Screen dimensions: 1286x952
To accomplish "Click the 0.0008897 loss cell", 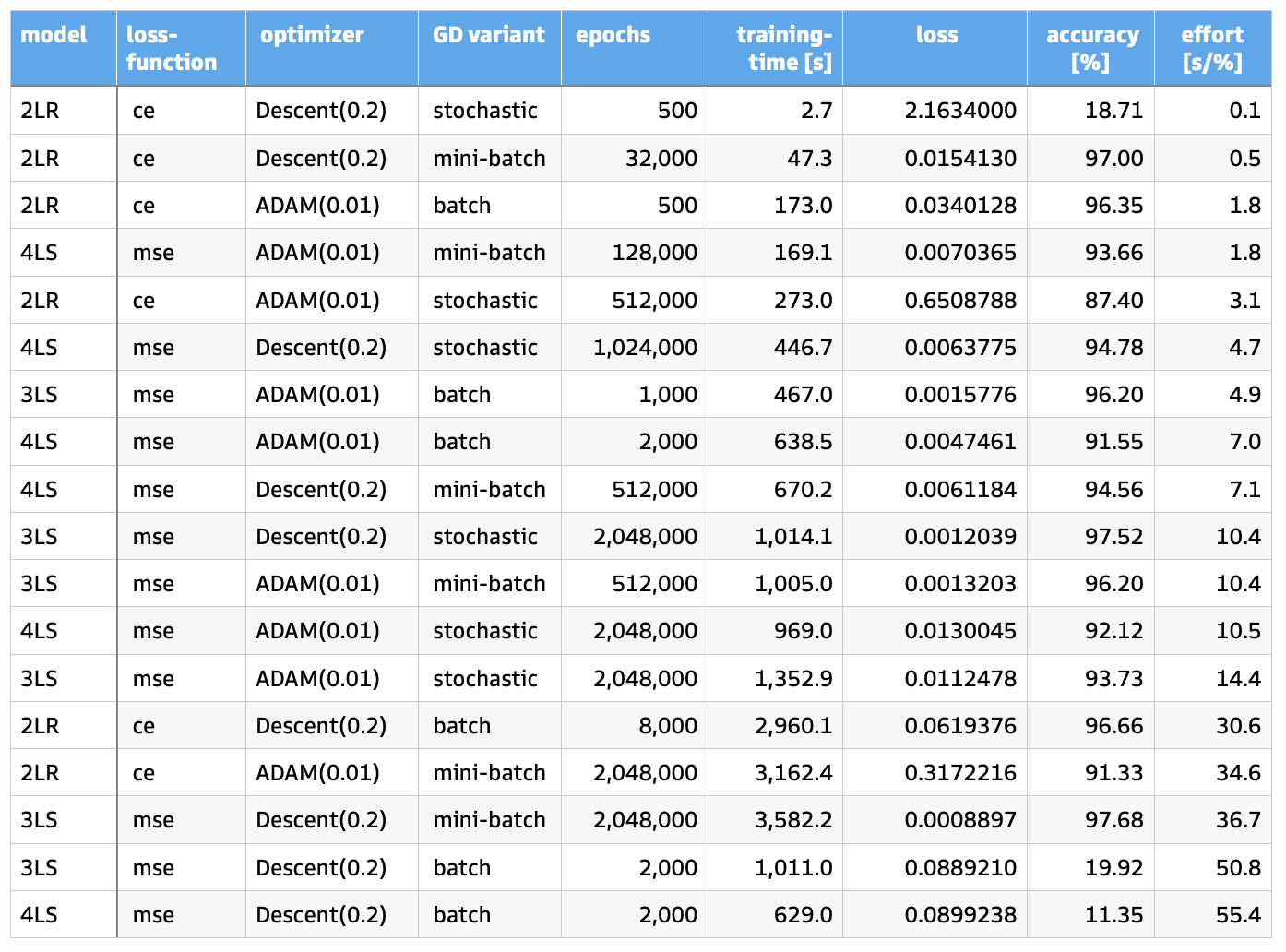I will 960,820.
